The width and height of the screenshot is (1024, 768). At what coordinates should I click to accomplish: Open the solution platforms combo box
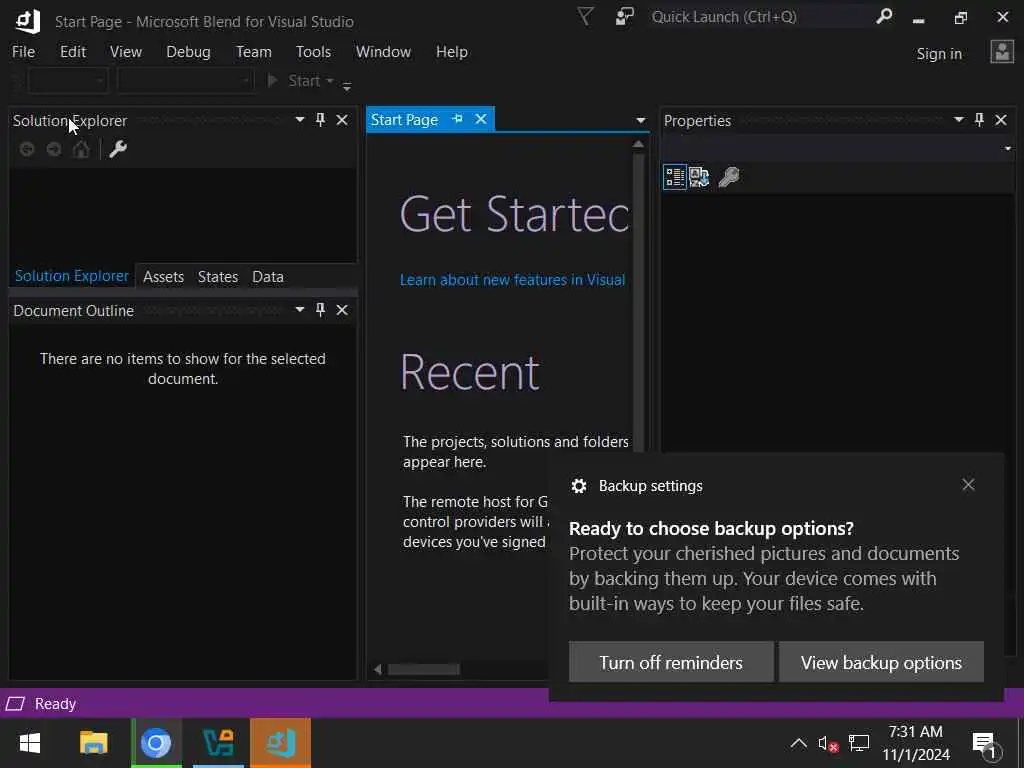point(185,81)
